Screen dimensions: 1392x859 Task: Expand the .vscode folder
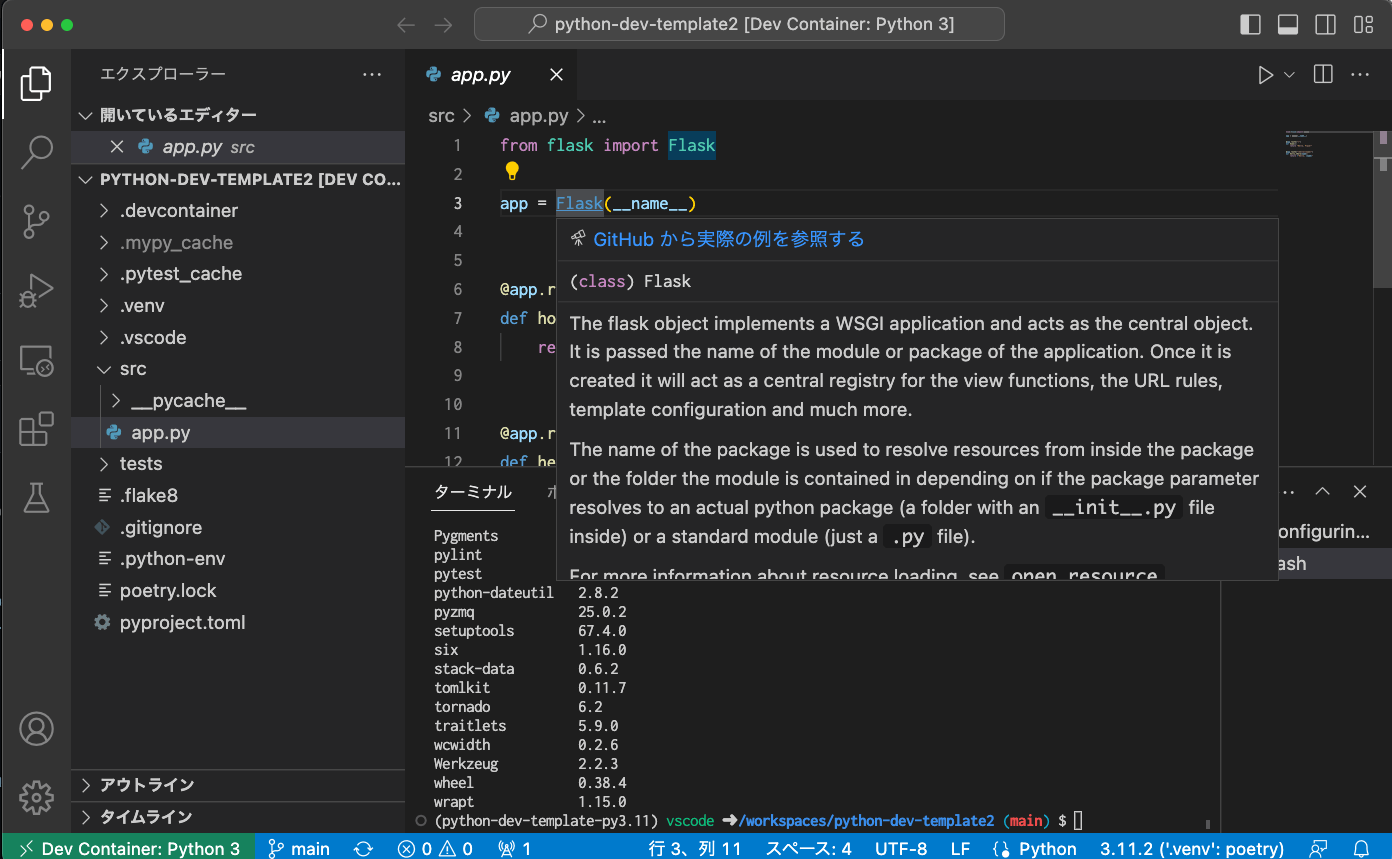click(x=238, y=338)
